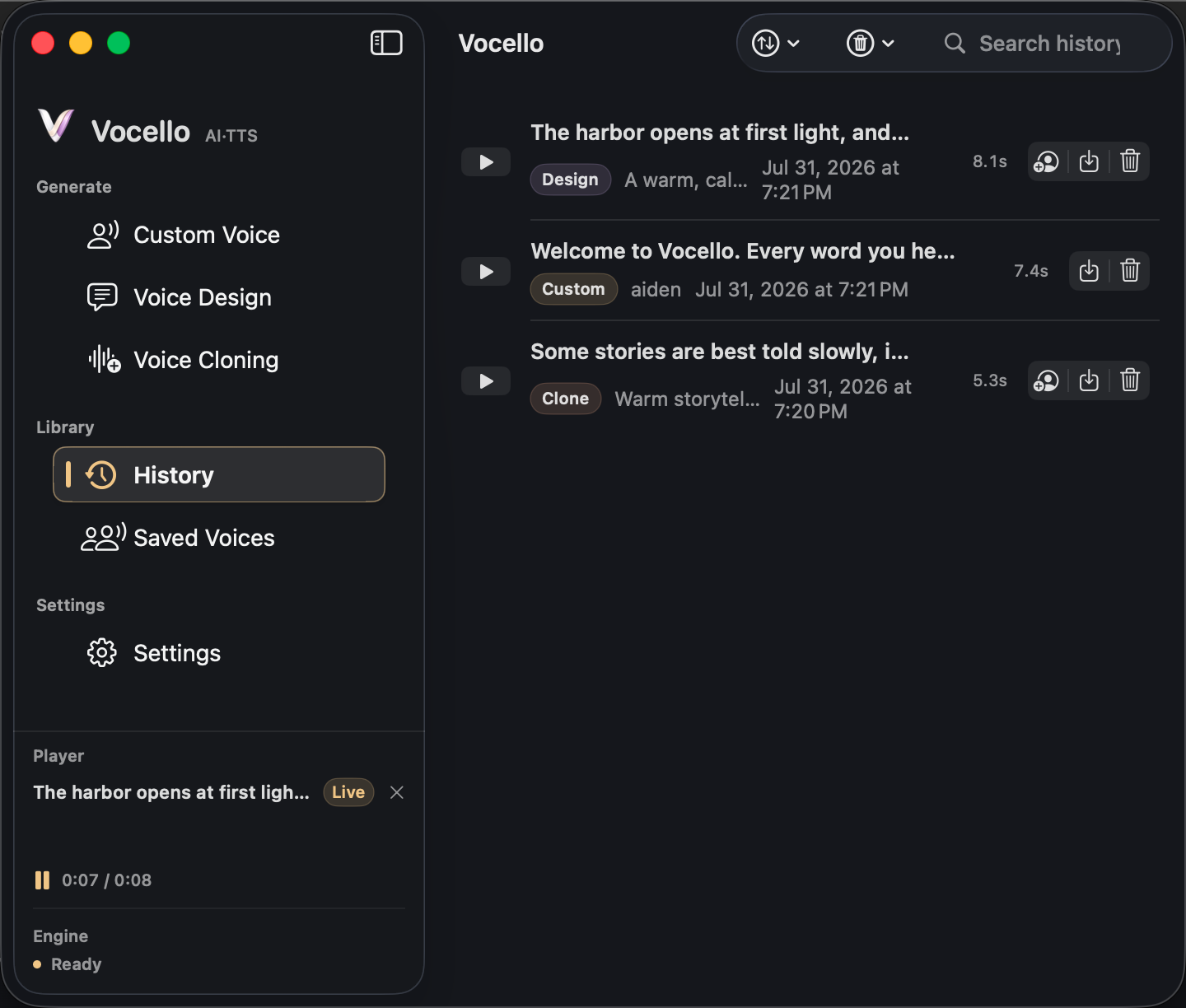Click the search magnifier icon
Image resolution: width=1186 pixels, height=1008 pixels.
tap(955, 43)
